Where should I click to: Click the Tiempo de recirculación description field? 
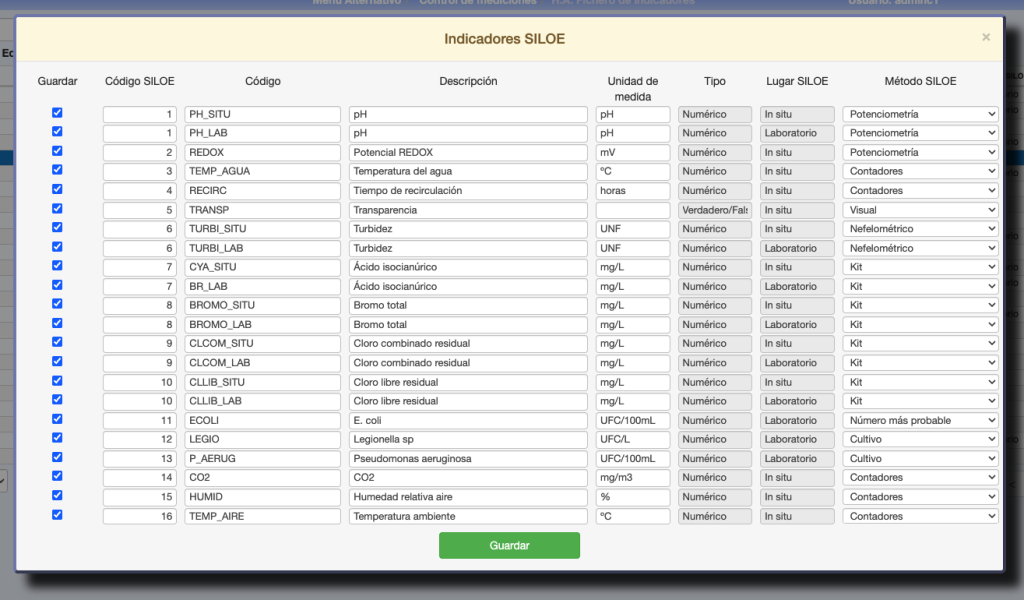pyautogui.click(x=468, y=190)
